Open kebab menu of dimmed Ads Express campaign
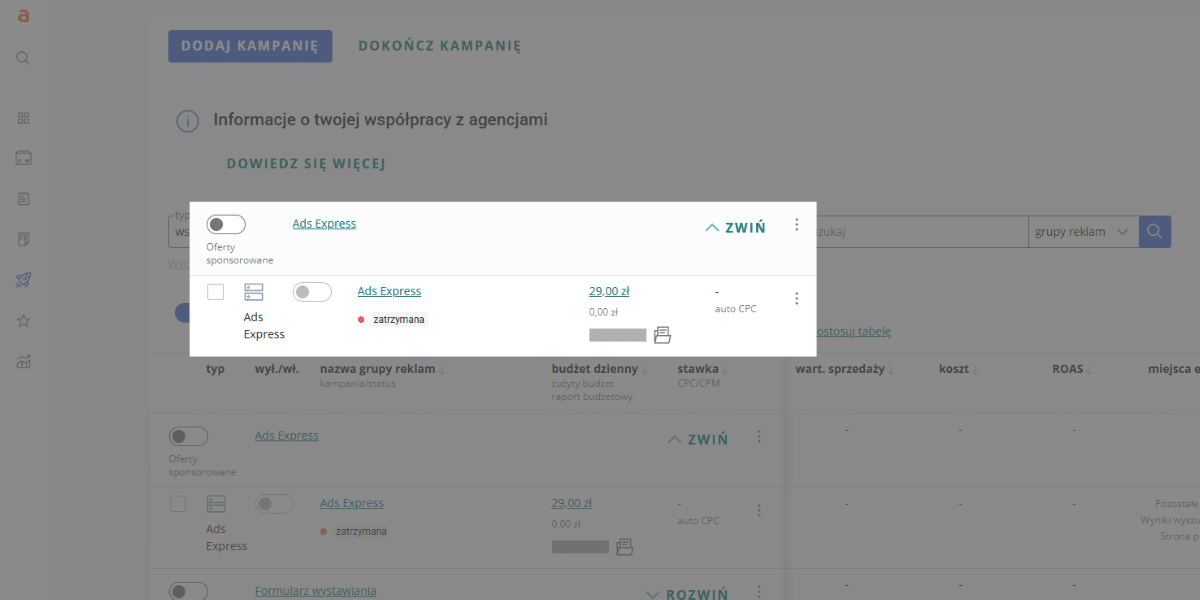 (x=759, y=437)
